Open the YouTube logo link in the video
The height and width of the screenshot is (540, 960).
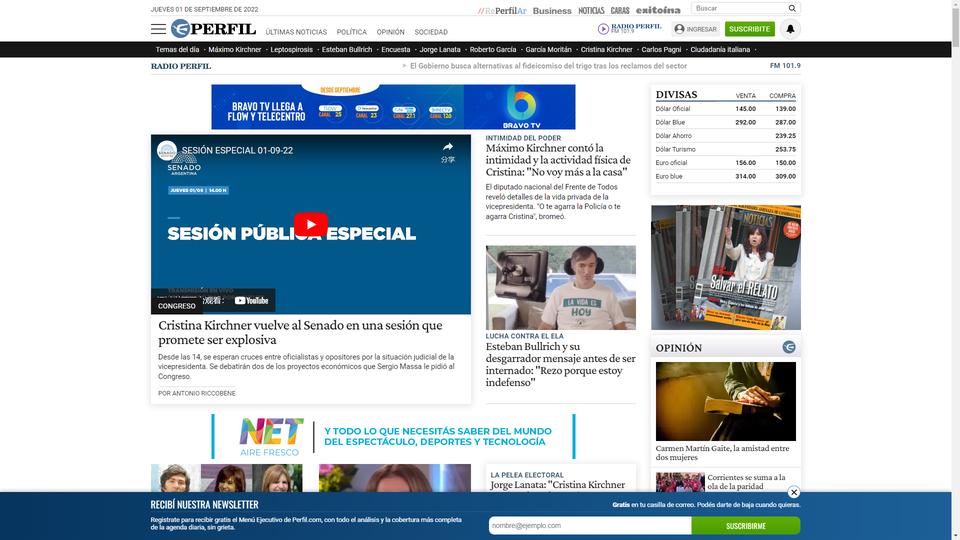252,301
